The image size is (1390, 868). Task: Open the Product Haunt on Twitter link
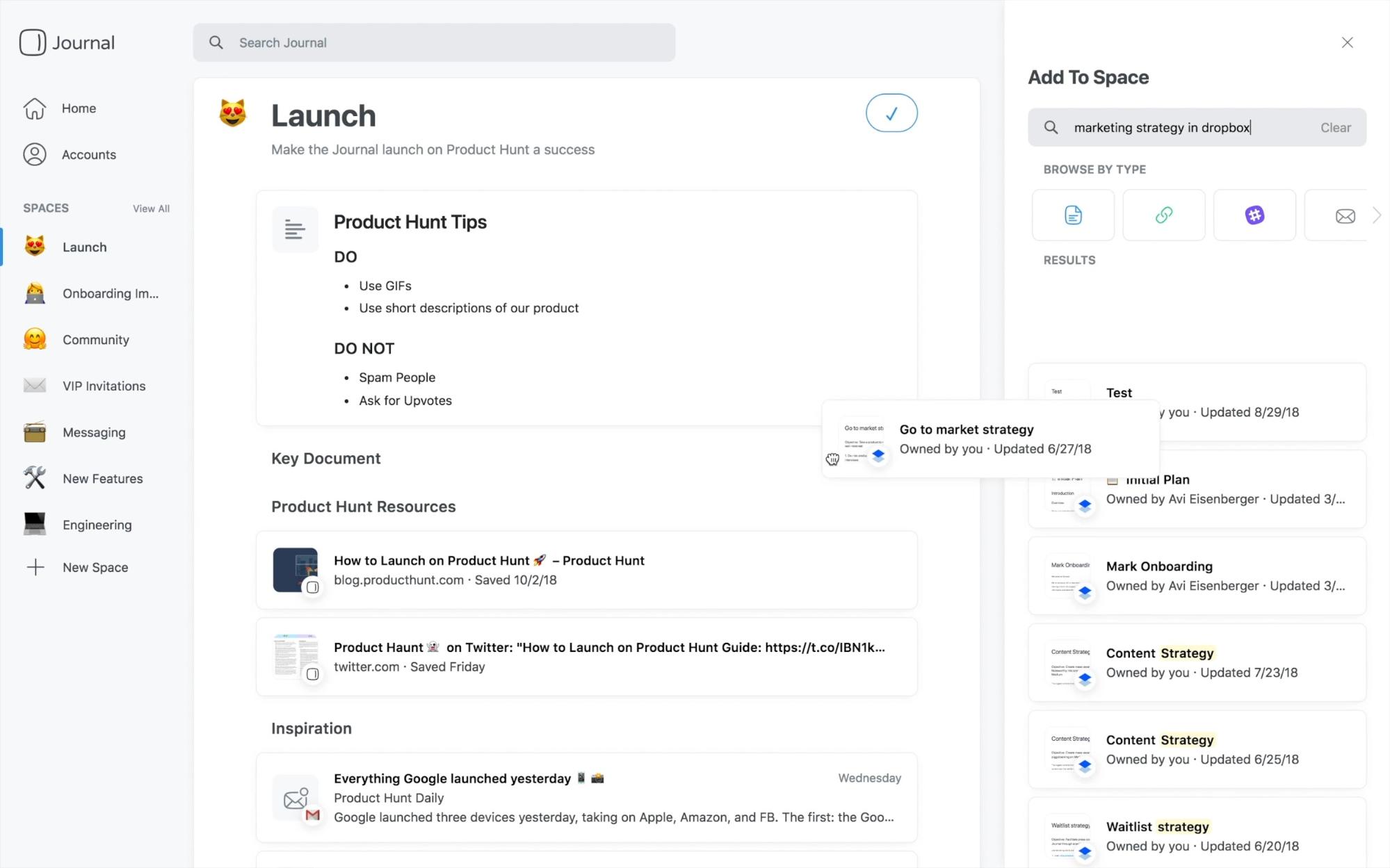click(x=586, y=657)
